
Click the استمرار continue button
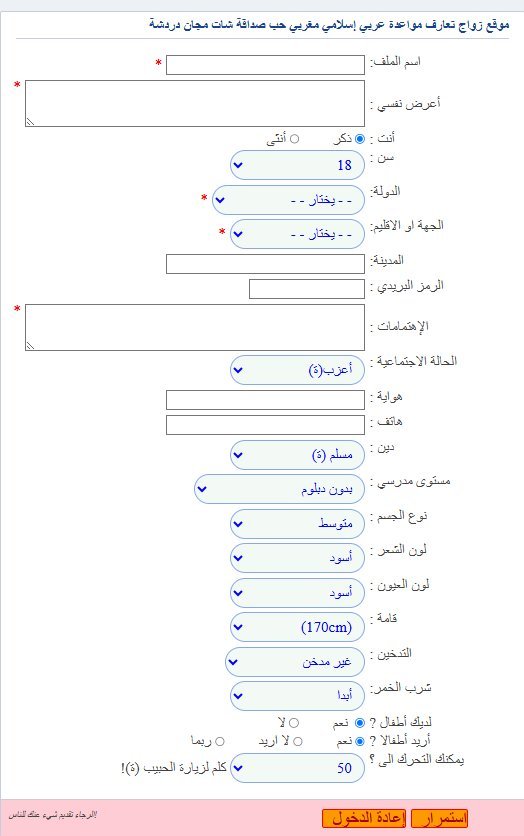pyautogui.click(x=440, y=818)
